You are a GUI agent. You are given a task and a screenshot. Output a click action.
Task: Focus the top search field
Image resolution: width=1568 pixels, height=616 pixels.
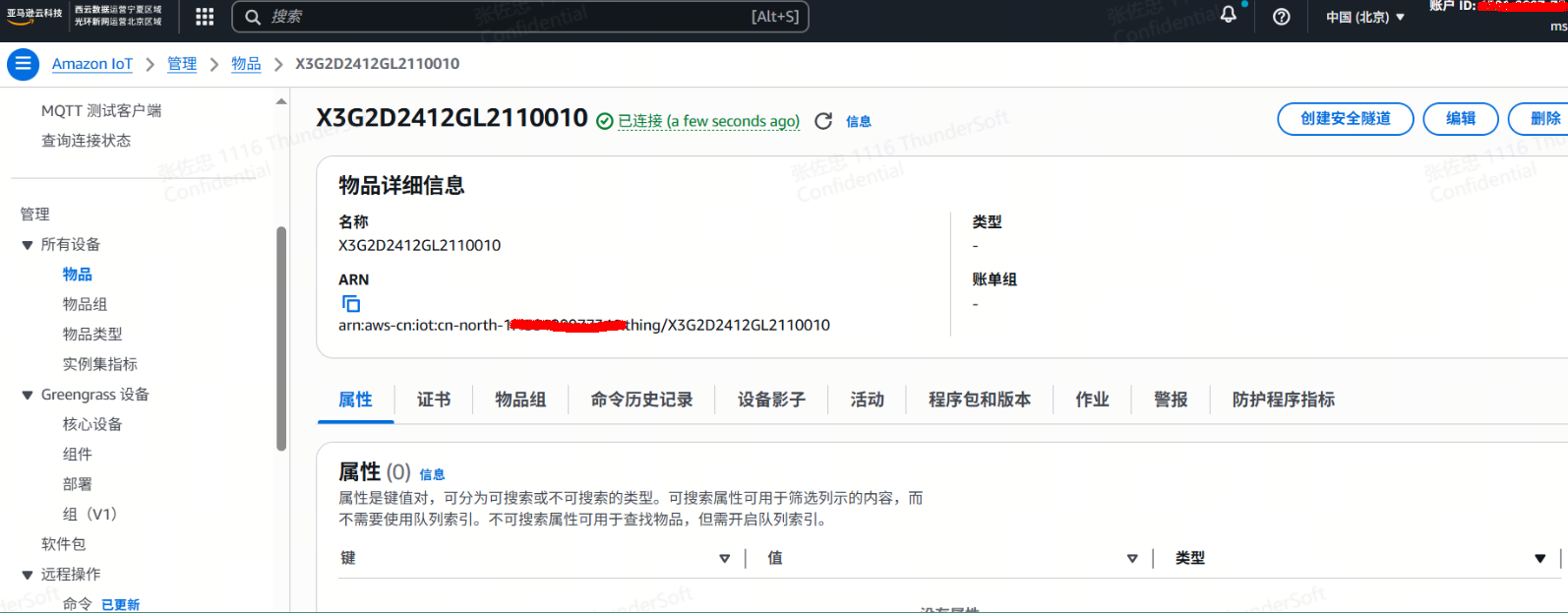coord(520,17)
